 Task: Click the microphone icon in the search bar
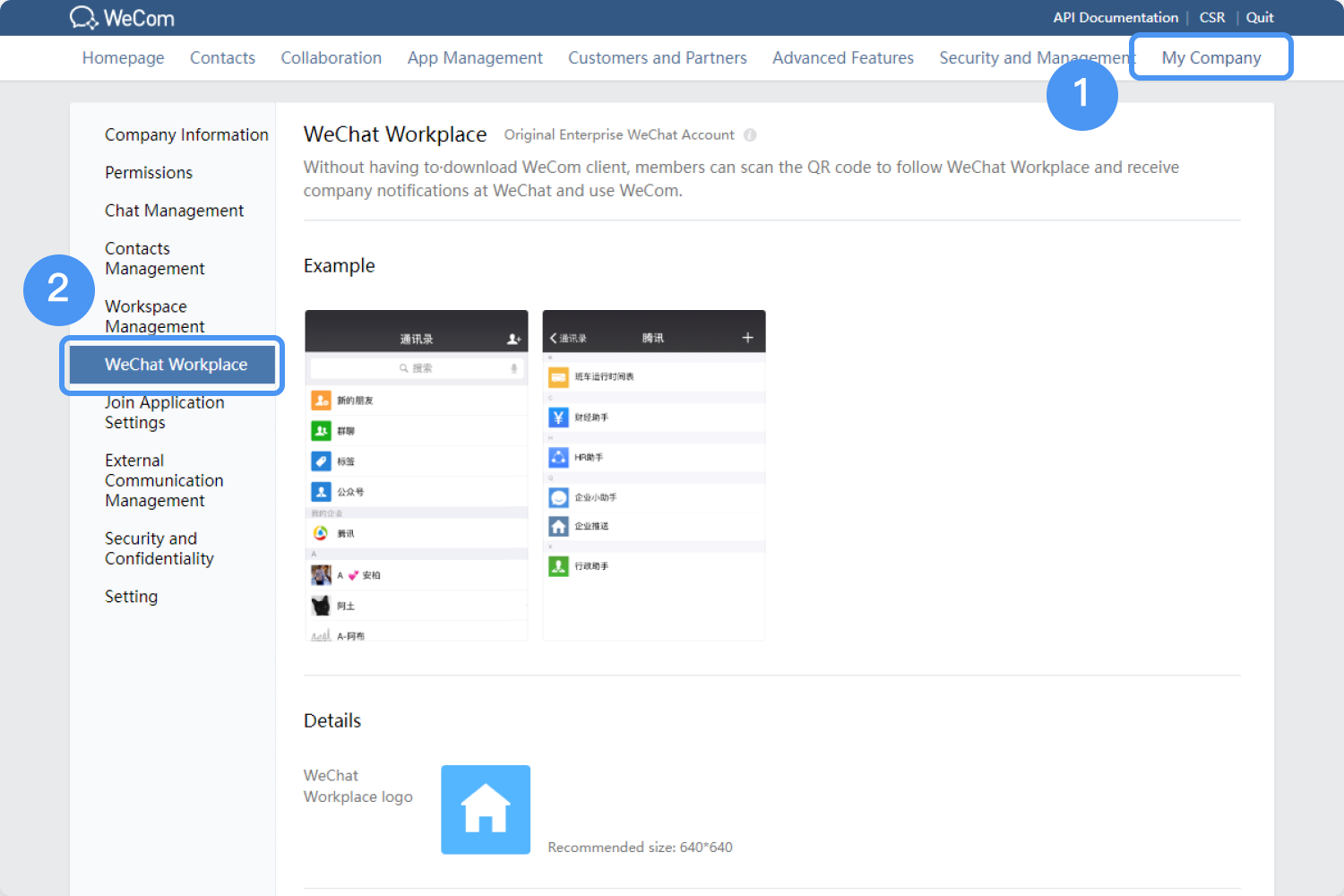click(513, 367)
